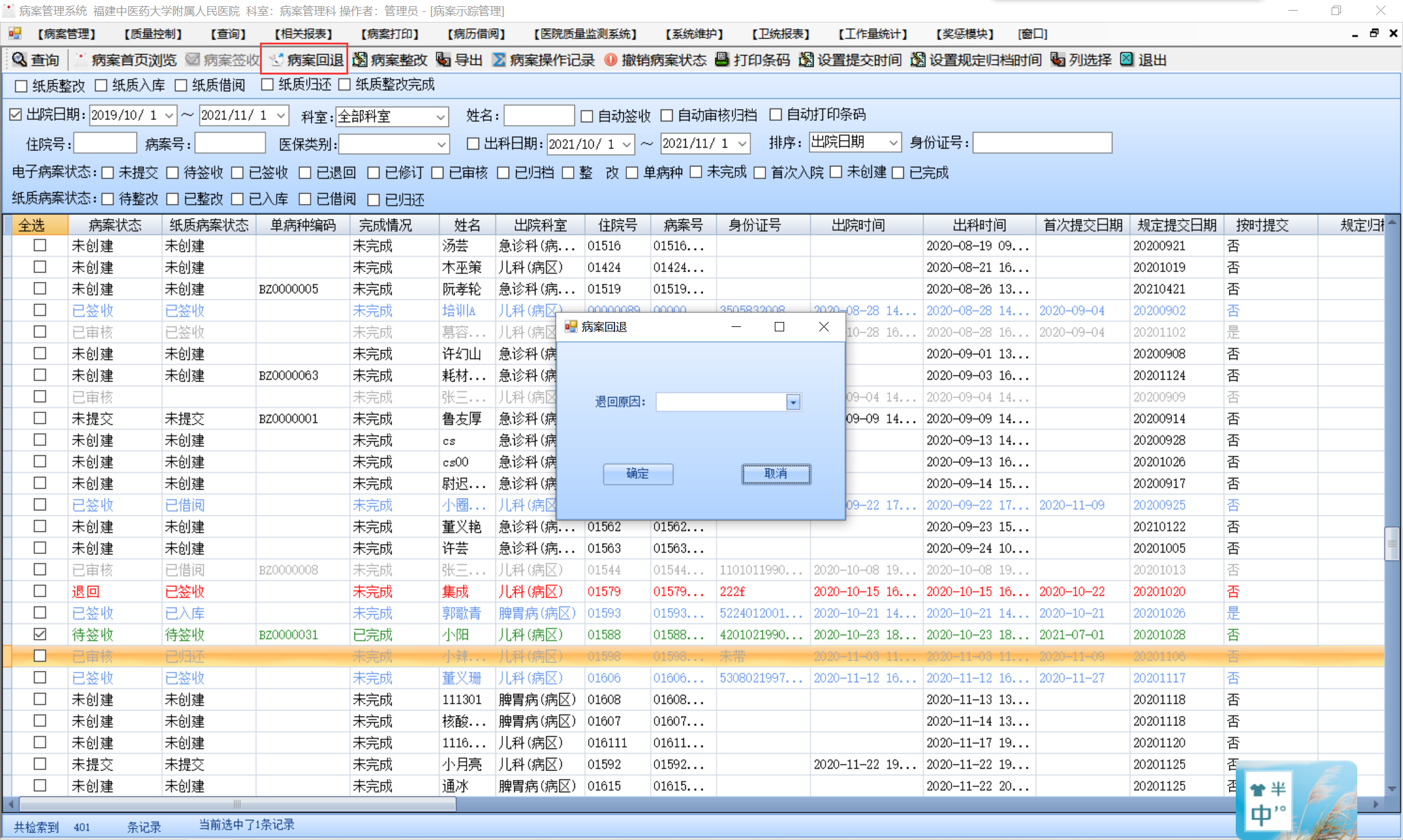Enable the 纸质整改 checkbox

(x=21, y=86)
